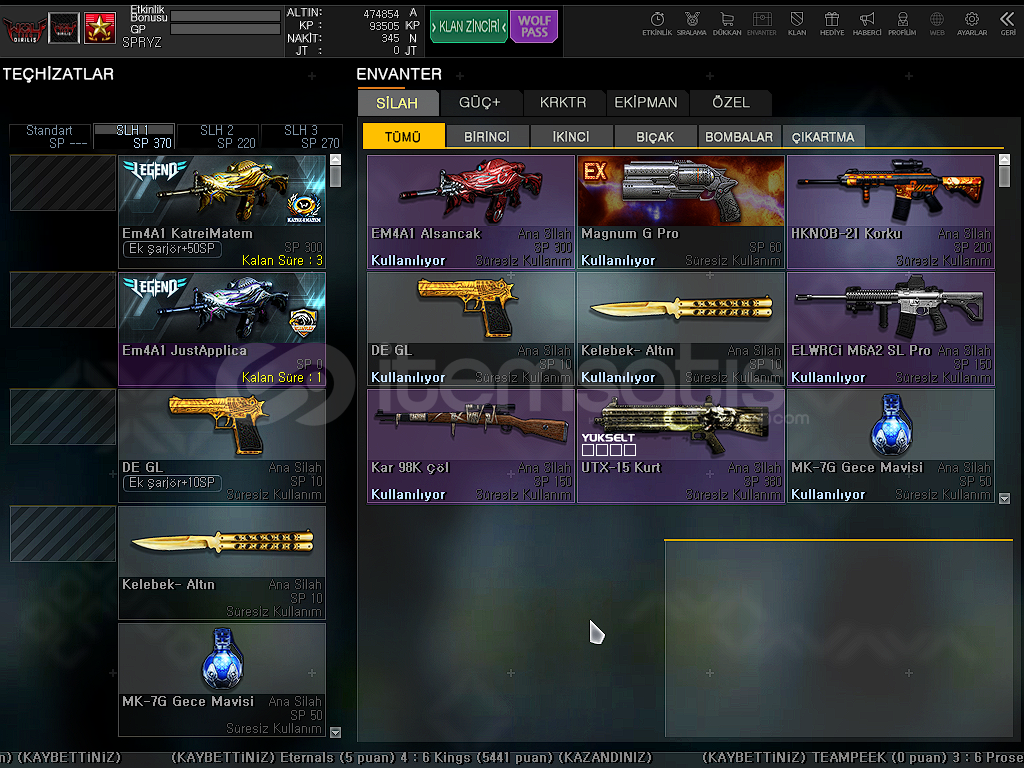
Task: Select the BOMBALAR filter tab
Action: [739, 136]
